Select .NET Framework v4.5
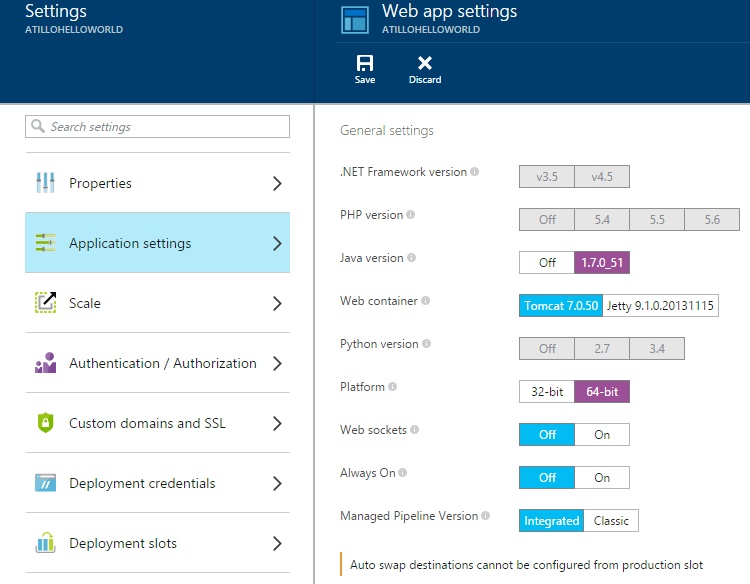Screen dimensions: 750x584 click(602, 176)
